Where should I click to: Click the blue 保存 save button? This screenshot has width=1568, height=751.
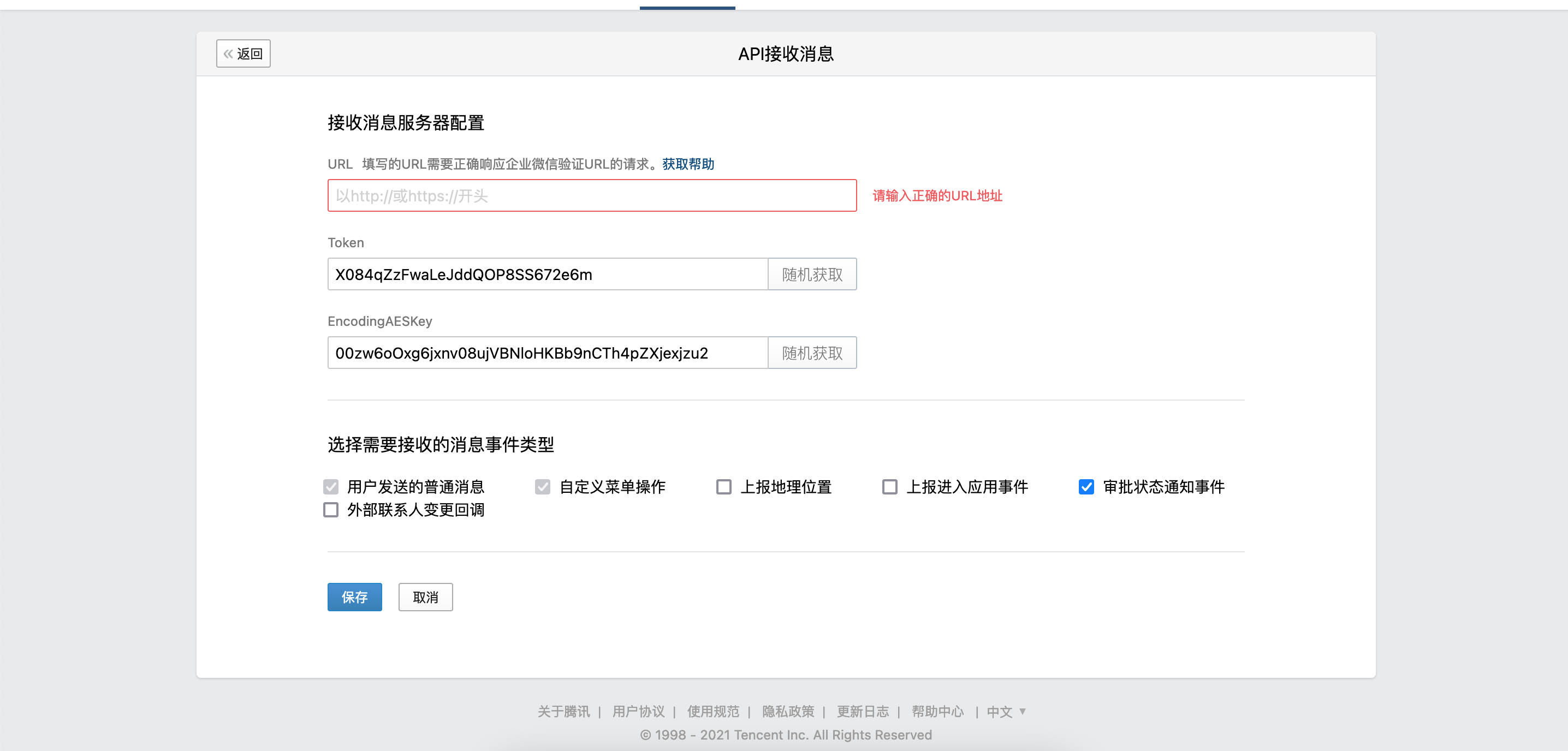pos(354,597)
